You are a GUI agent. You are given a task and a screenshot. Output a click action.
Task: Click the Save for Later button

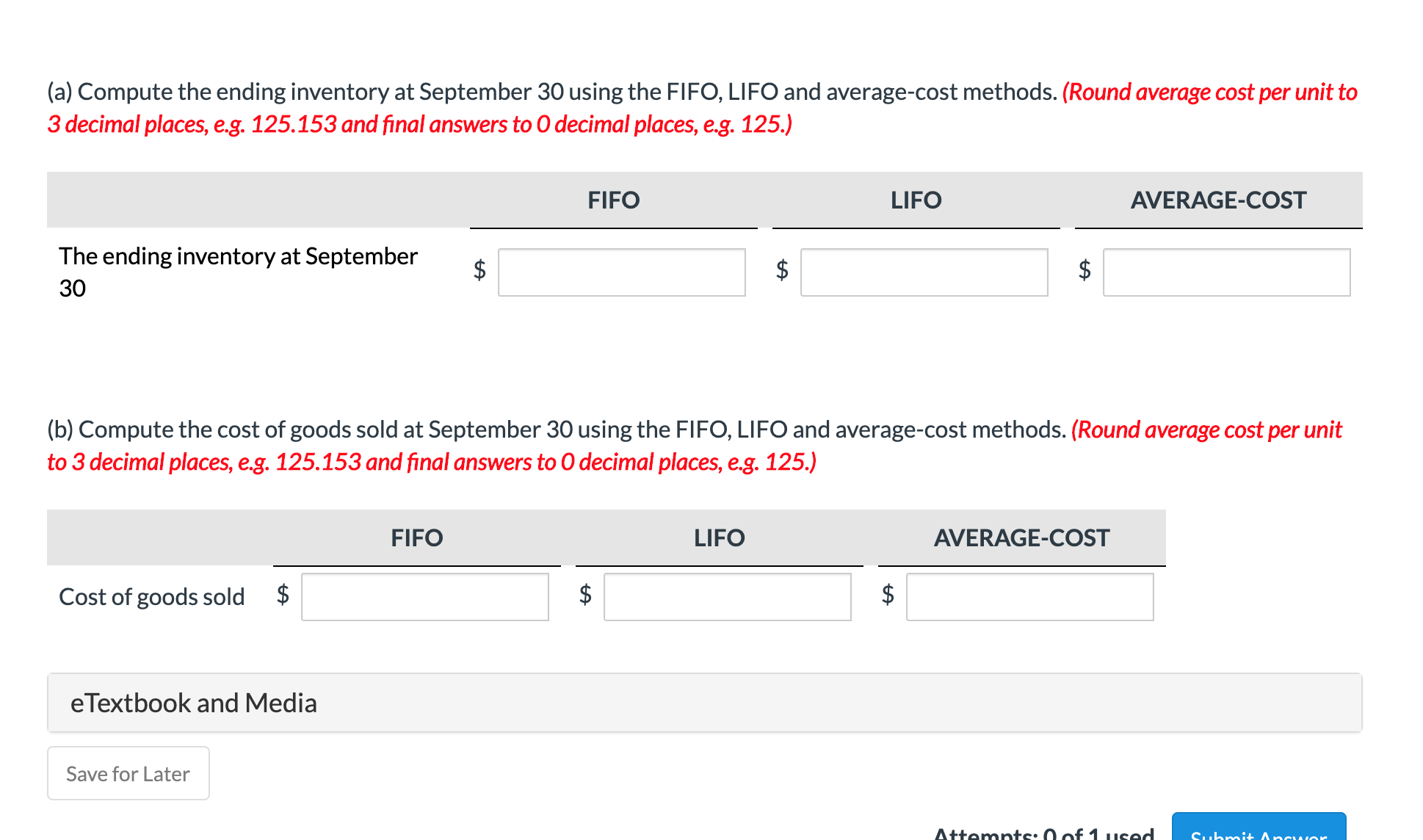128,772
